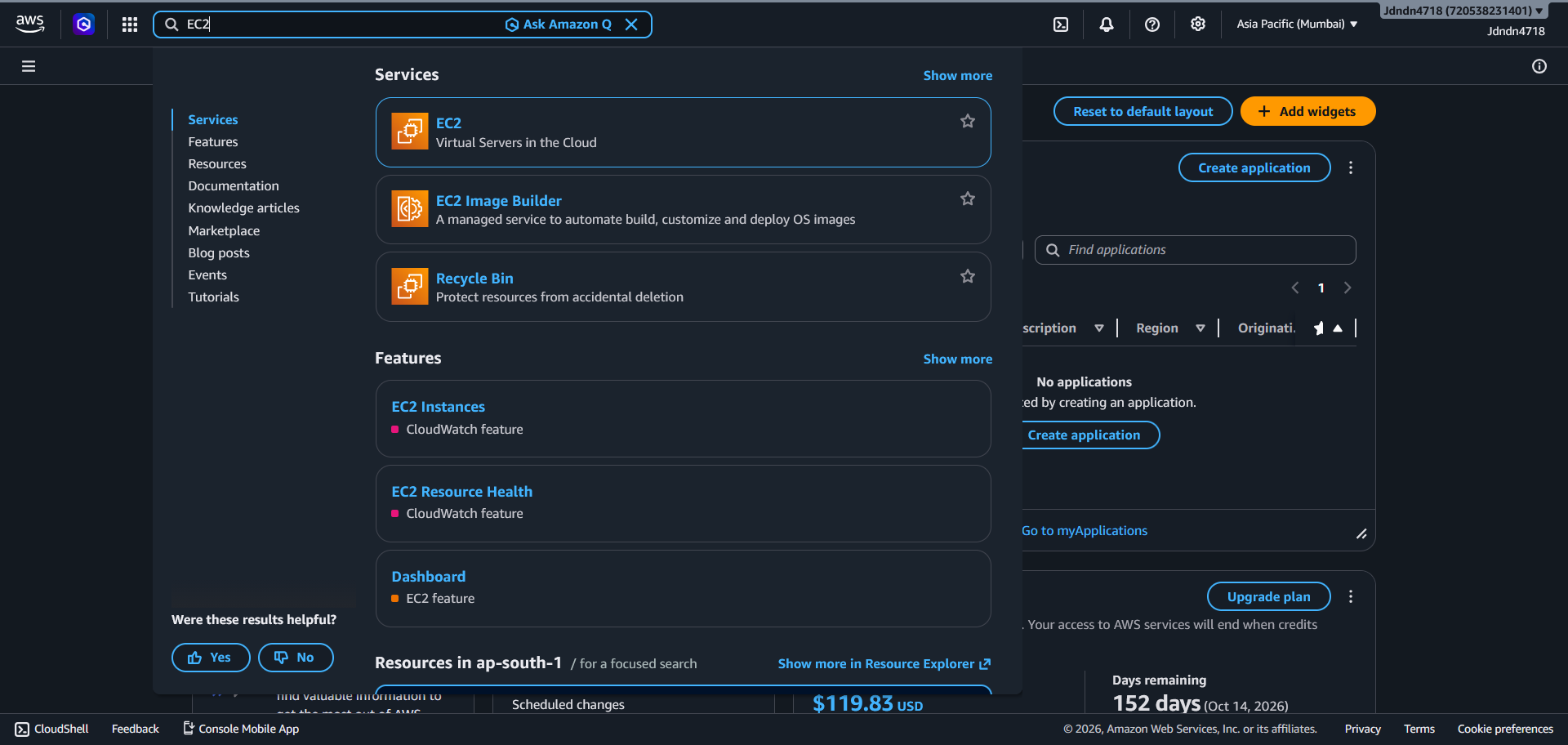The width and height of the screenshot is (1568, 745).
Task: Select the Tutorials search category
Action: tap(214, 297)
